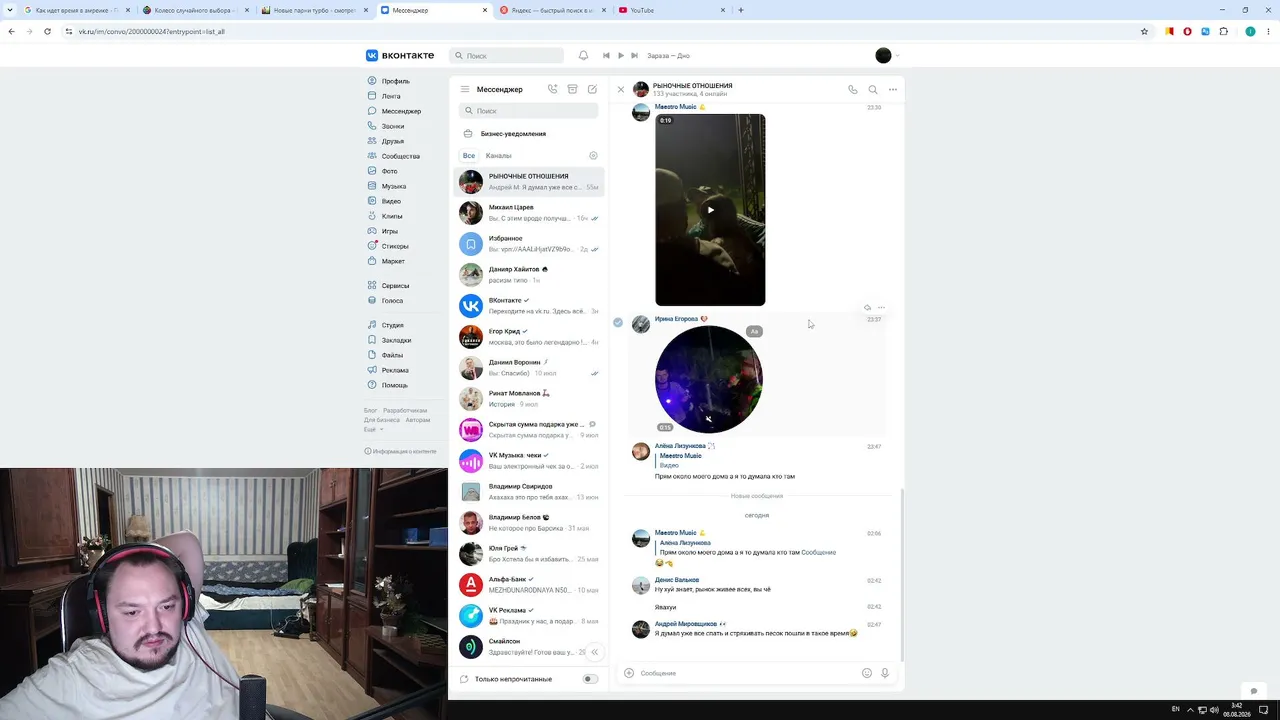Show transcript Aa on round video
The image size is (1280, 720).
[754, 331]
